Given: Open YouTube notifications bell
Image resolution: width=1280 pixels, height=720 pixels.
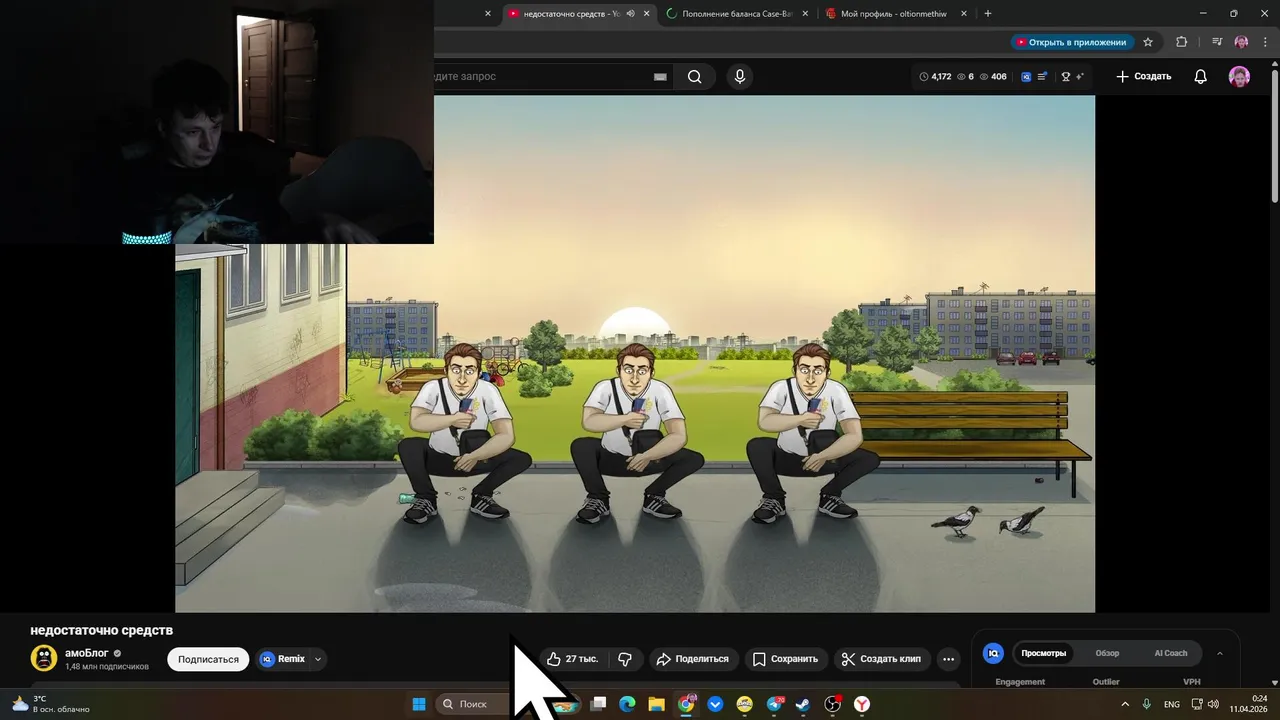Looking at the screenshot, I should point(1201,77).
